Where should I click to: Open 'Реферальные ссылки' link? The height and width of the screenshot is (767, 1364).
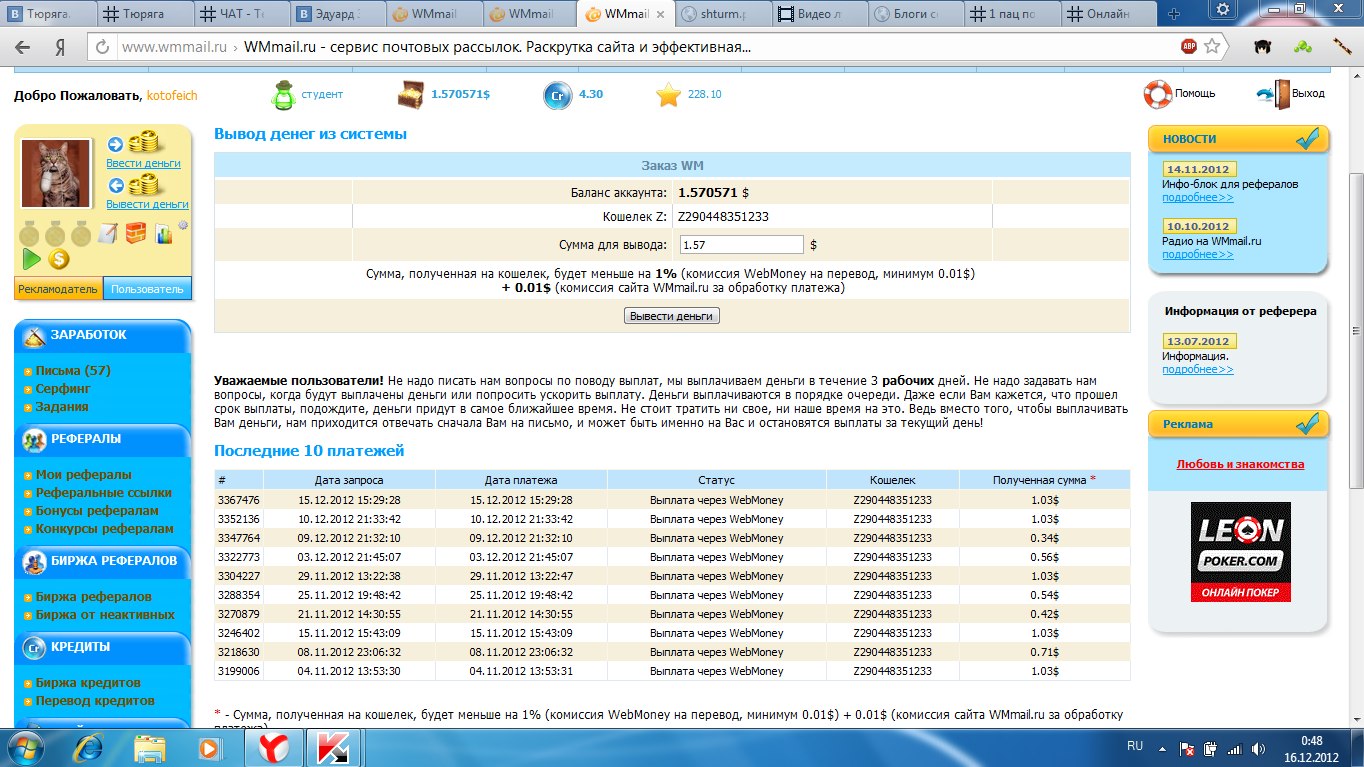pos(104,492)
